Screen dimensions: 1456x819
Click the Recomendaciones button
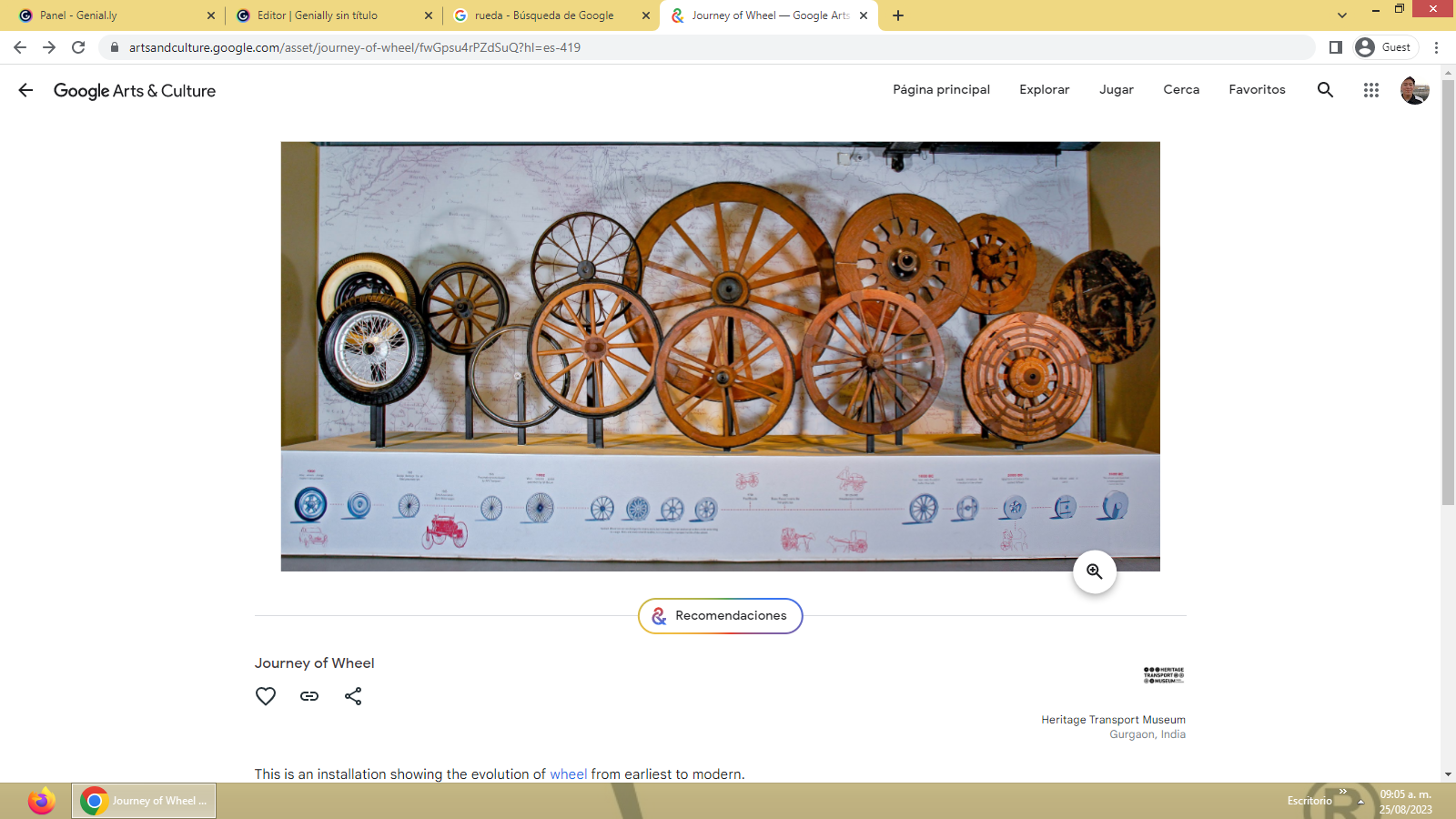pos(720,616)
